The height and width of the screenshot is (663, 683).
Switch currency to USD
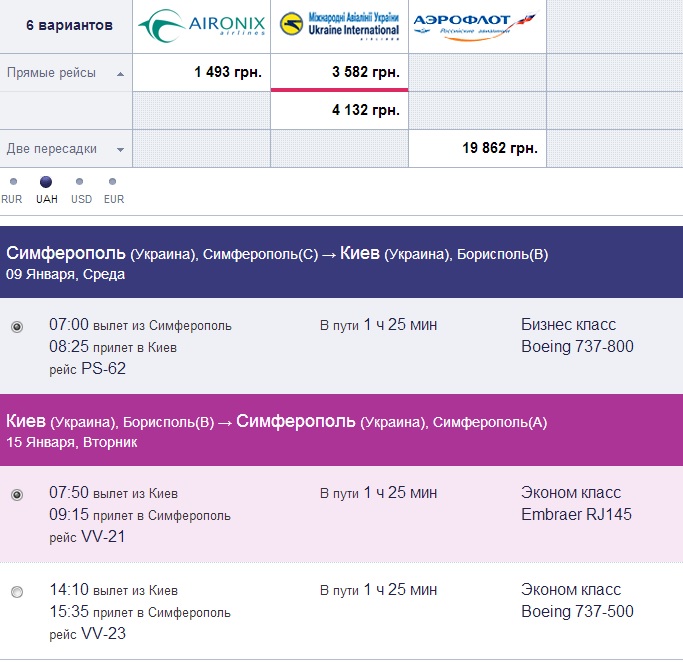[80, 182]
